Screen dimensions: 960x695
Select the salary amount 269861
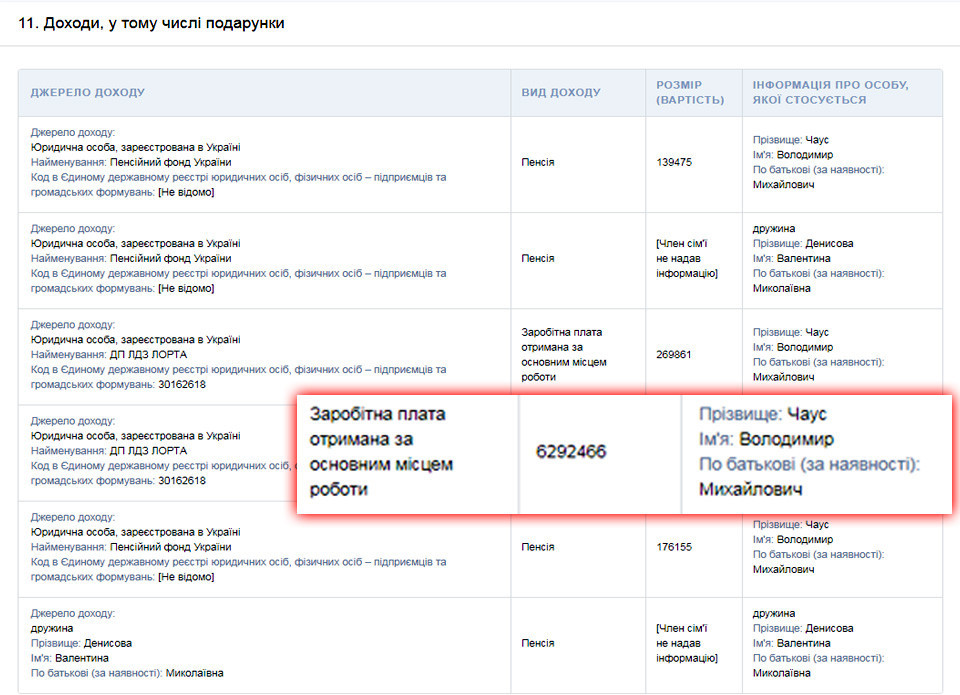(674, 355)
